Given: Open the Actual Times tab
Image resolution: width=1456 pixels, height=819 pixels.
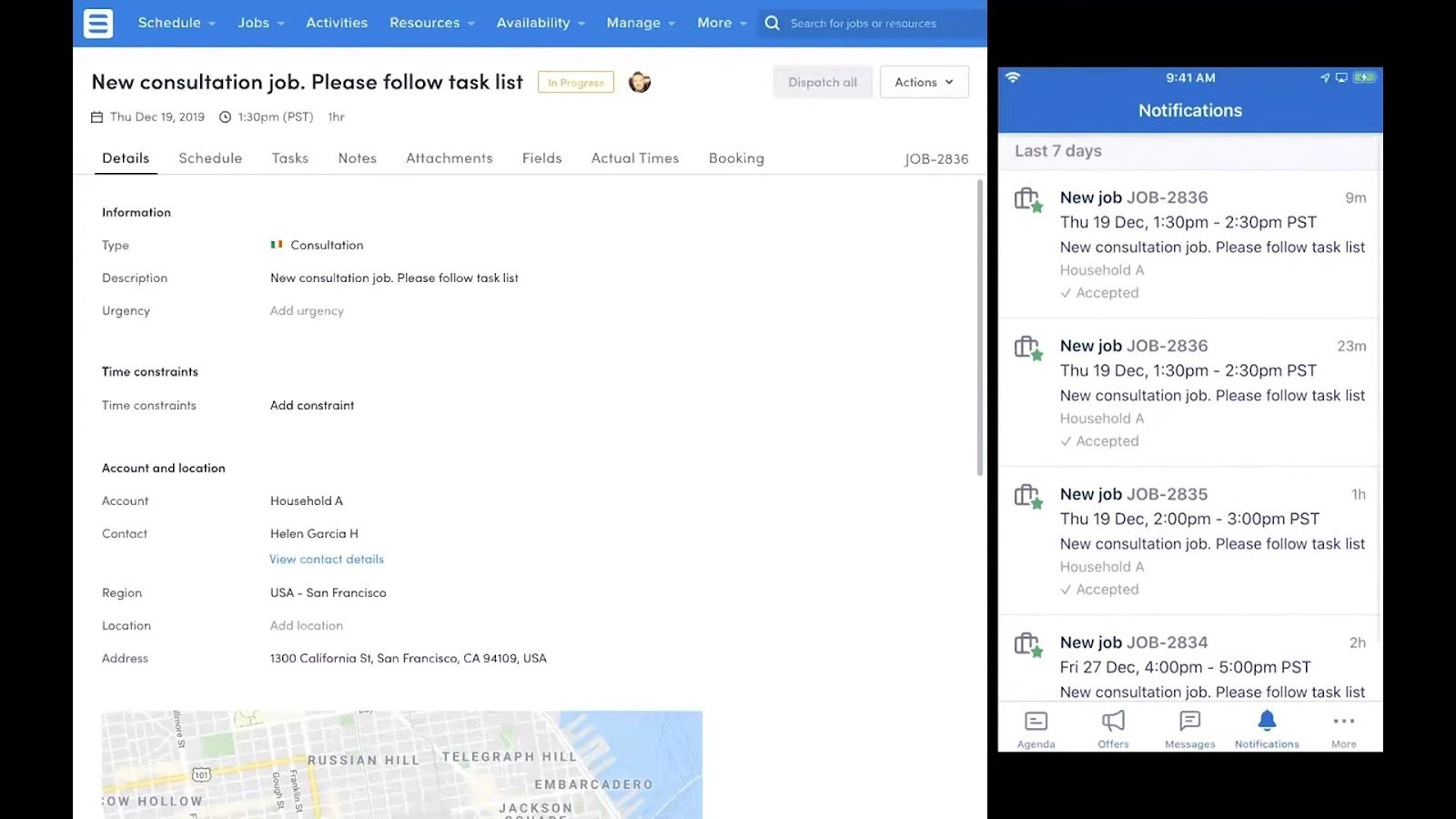Looking at the screenshot, I should [x=635, y=158].
